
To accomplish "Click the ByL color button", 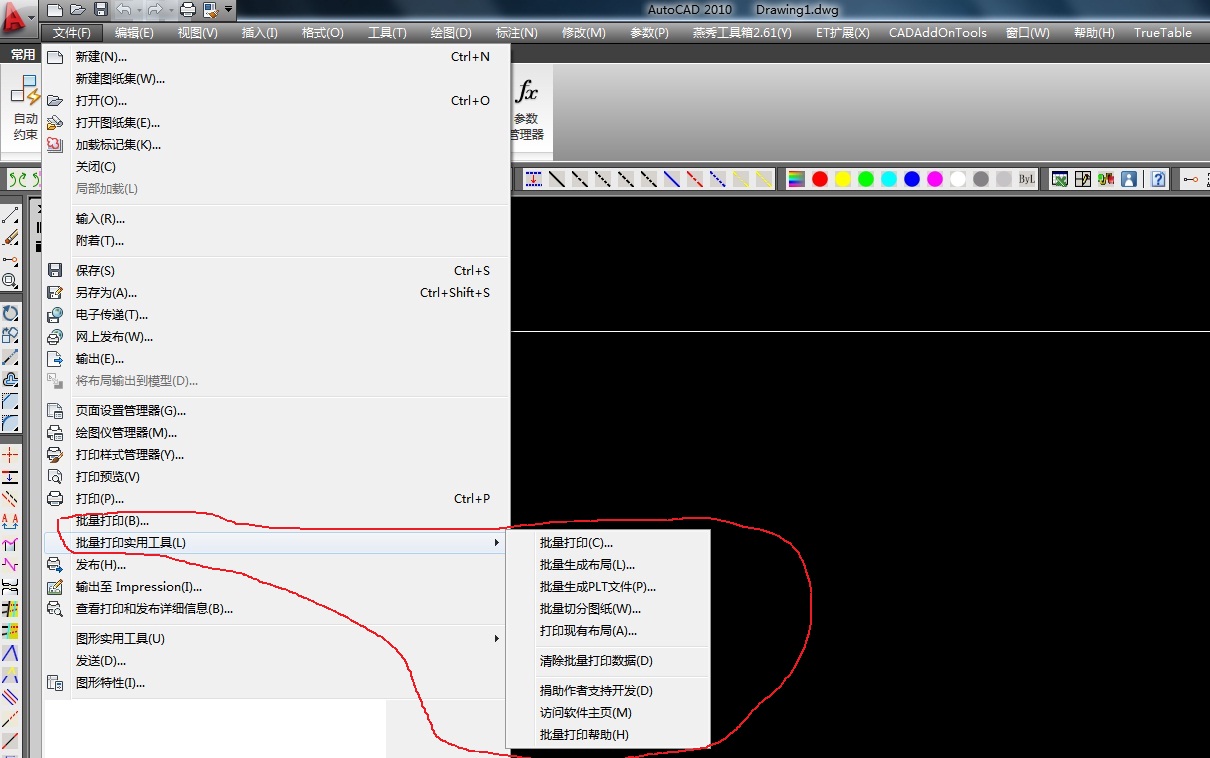I will point(1027,179).
